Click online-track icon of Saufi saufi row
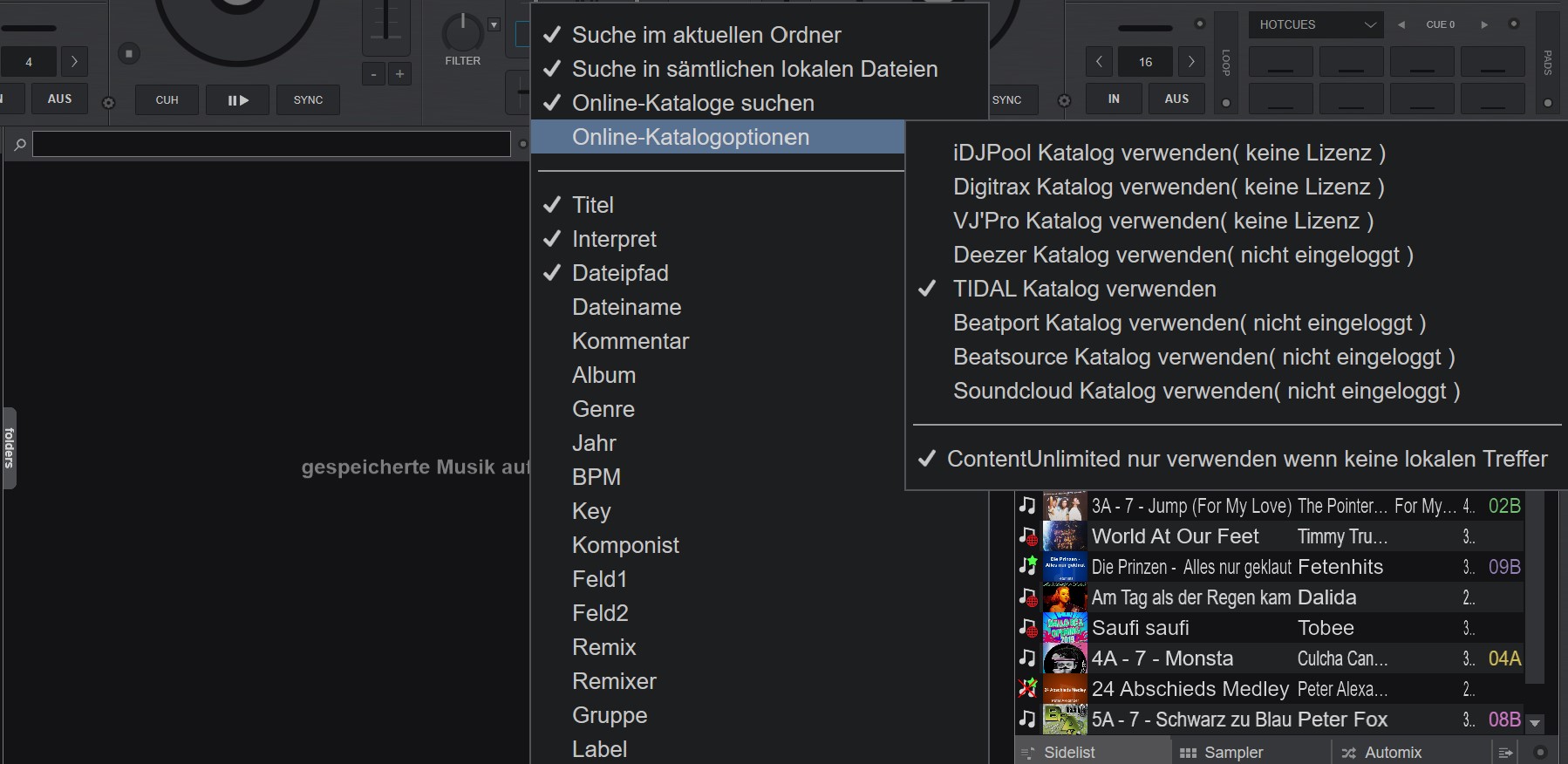The height and width of the screenshot is (764, 1568). [1028, 628]
